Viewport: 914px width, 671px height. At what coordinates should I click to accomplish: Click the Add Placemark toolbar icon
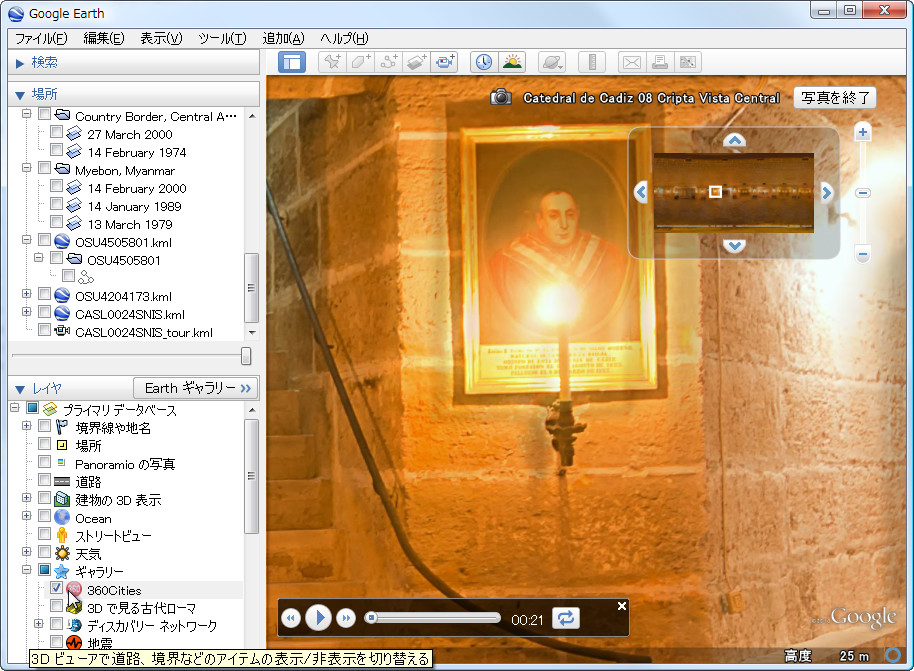pyautogui.click(x=332, y=62)
